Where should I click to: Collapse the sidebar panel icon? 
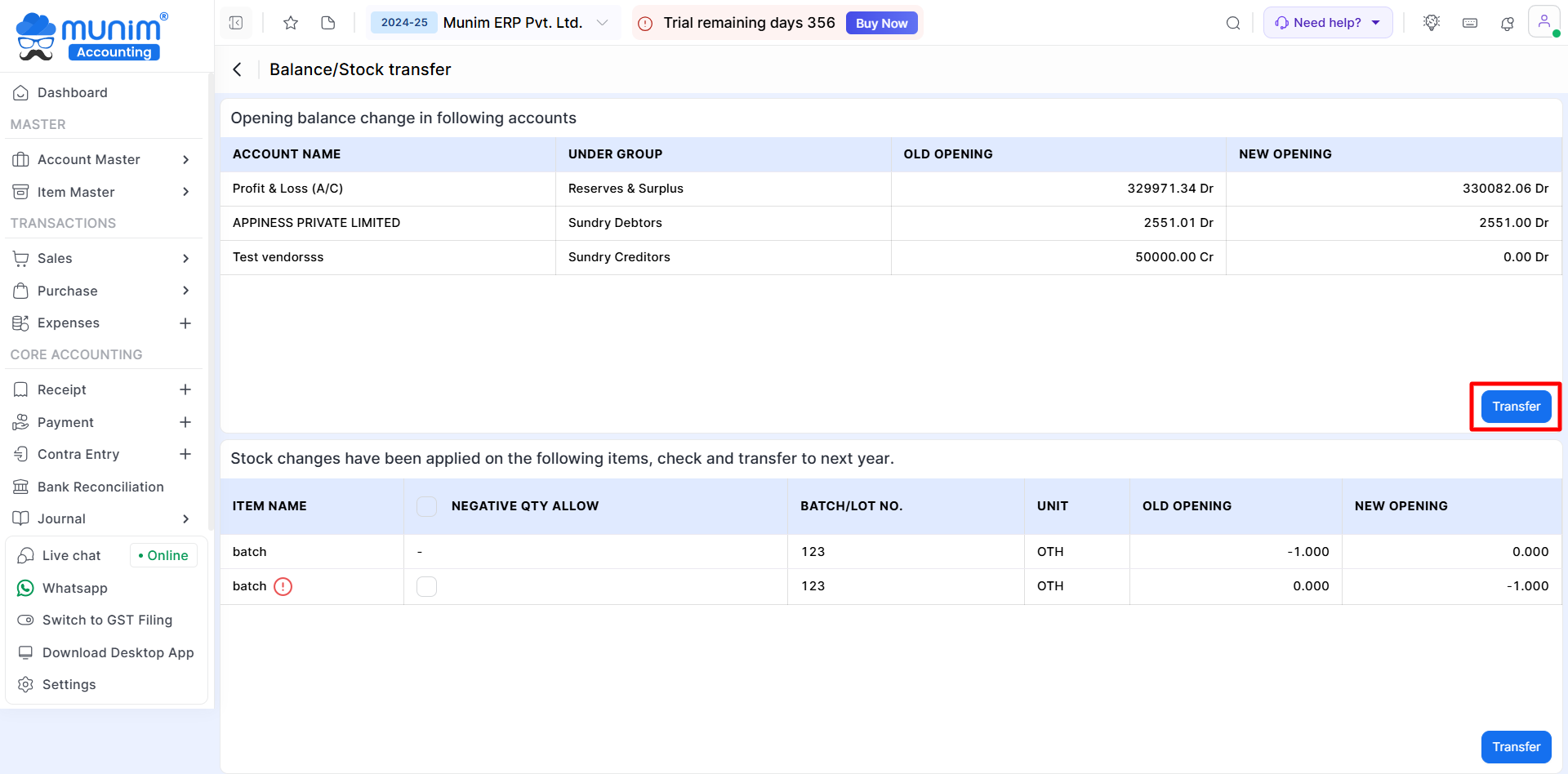236,23
